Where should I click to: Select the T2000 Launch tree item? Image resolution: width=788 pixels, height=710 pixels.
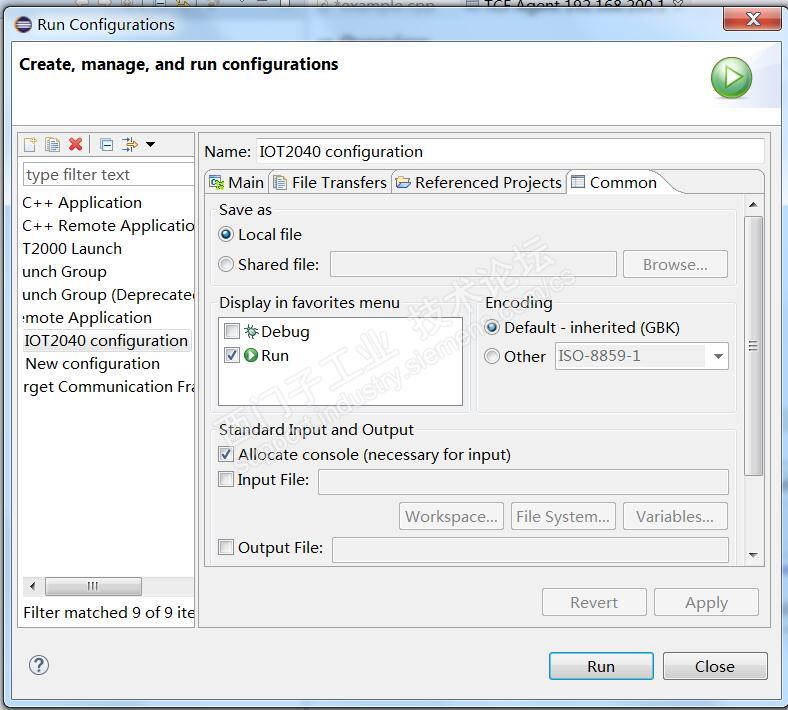[72, 249]
